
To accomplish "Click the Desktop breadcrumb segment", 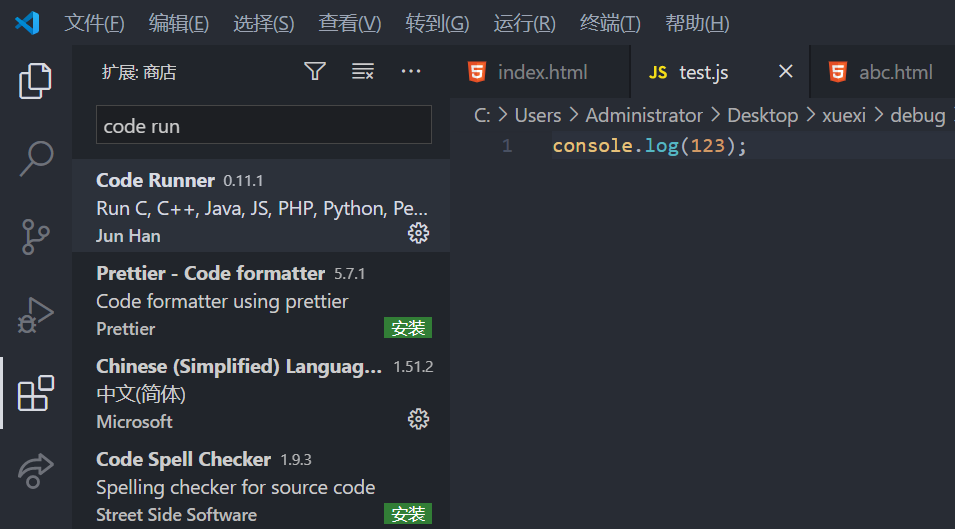I will [x=763, y=115].
